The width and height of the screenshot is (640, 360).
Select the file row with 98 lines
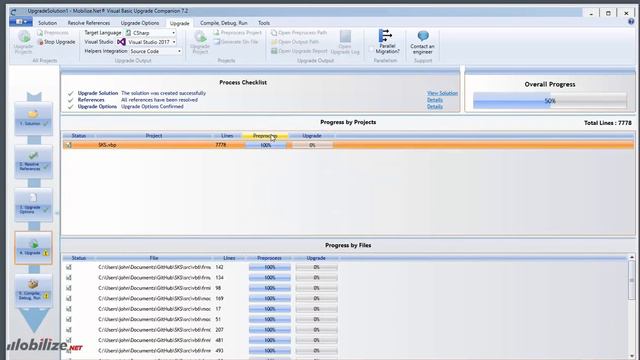pyautogui.click(x=345, y=288)
